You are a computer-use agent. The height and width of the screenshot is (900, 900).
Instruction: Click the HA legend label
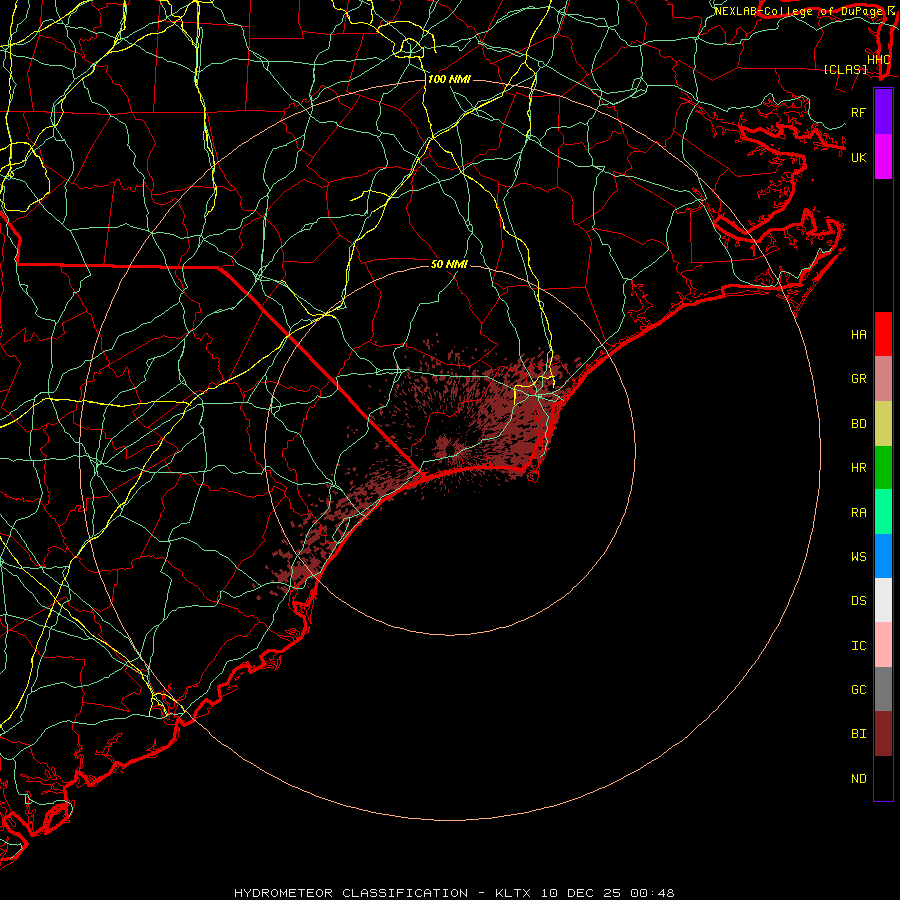pos(859,335)
